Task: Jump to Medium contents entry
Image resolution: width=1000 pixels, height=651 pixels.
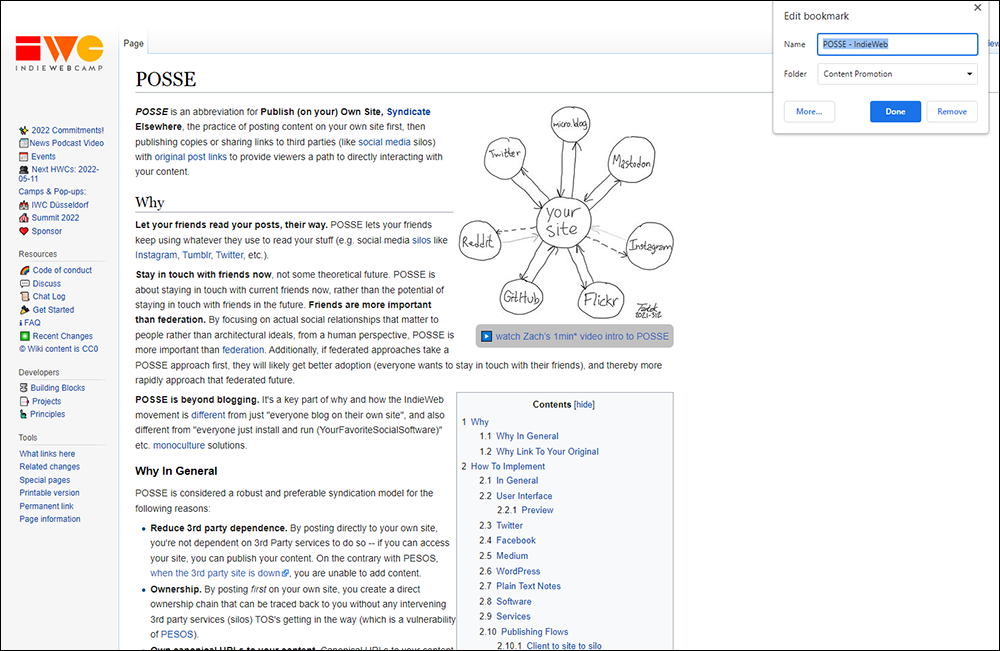Action: pyautogui.click(x=512, y=556)
